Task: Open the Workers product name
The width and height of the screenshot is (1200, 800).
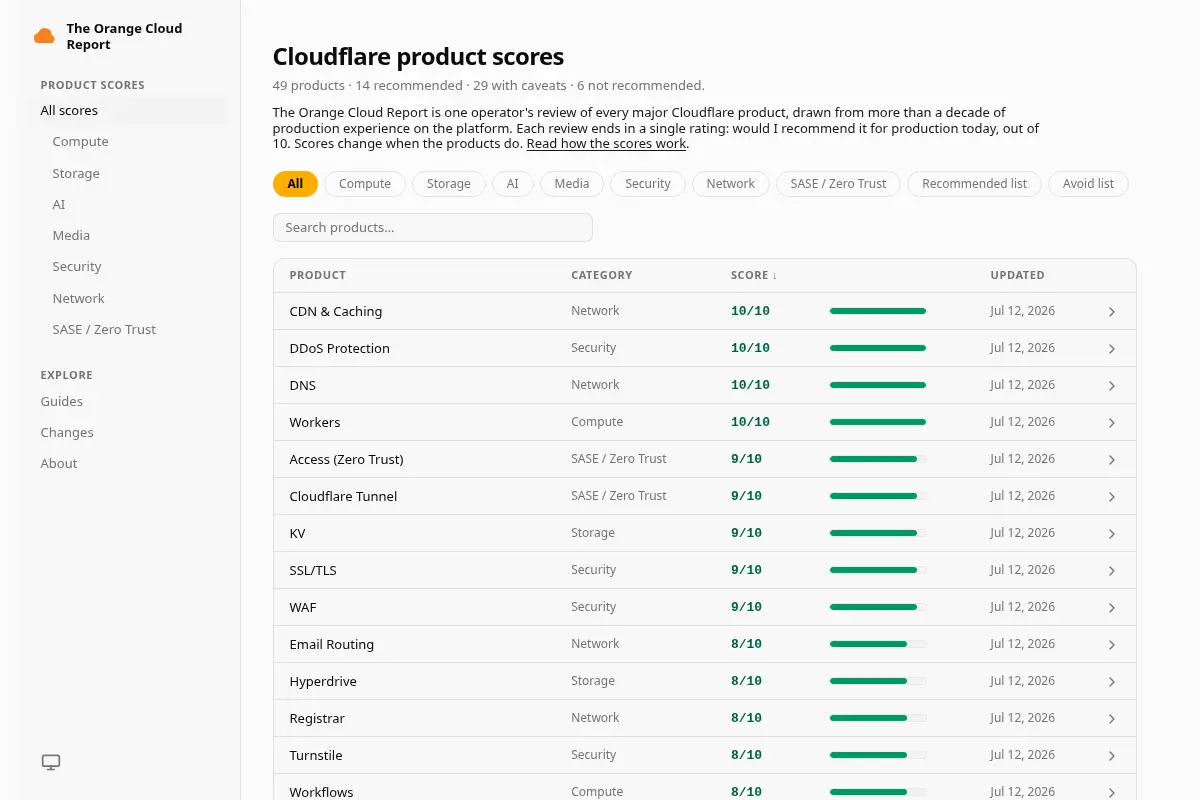Action: coord(315,422)
